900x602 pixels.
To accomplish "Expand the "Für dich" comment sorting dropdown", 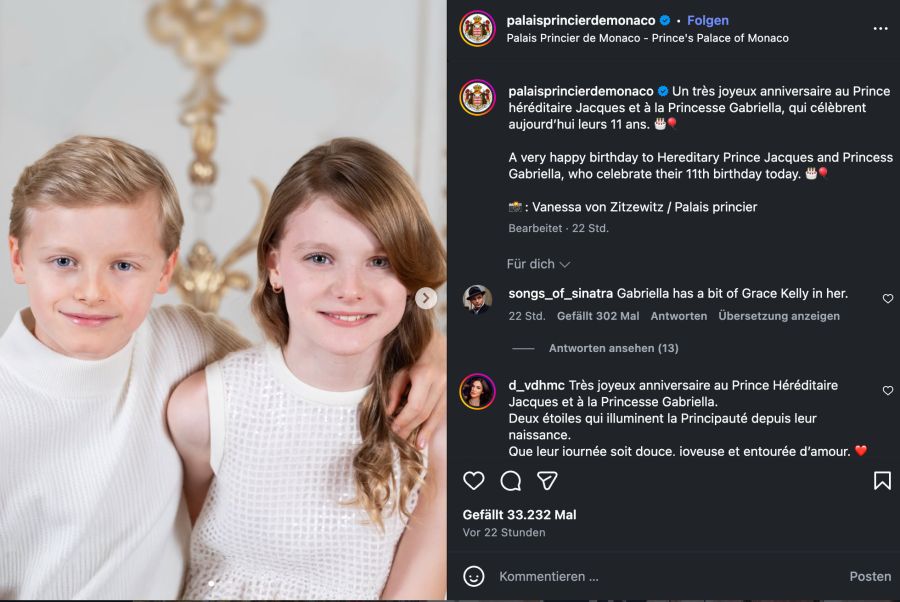I will click(x=538, y=264).
